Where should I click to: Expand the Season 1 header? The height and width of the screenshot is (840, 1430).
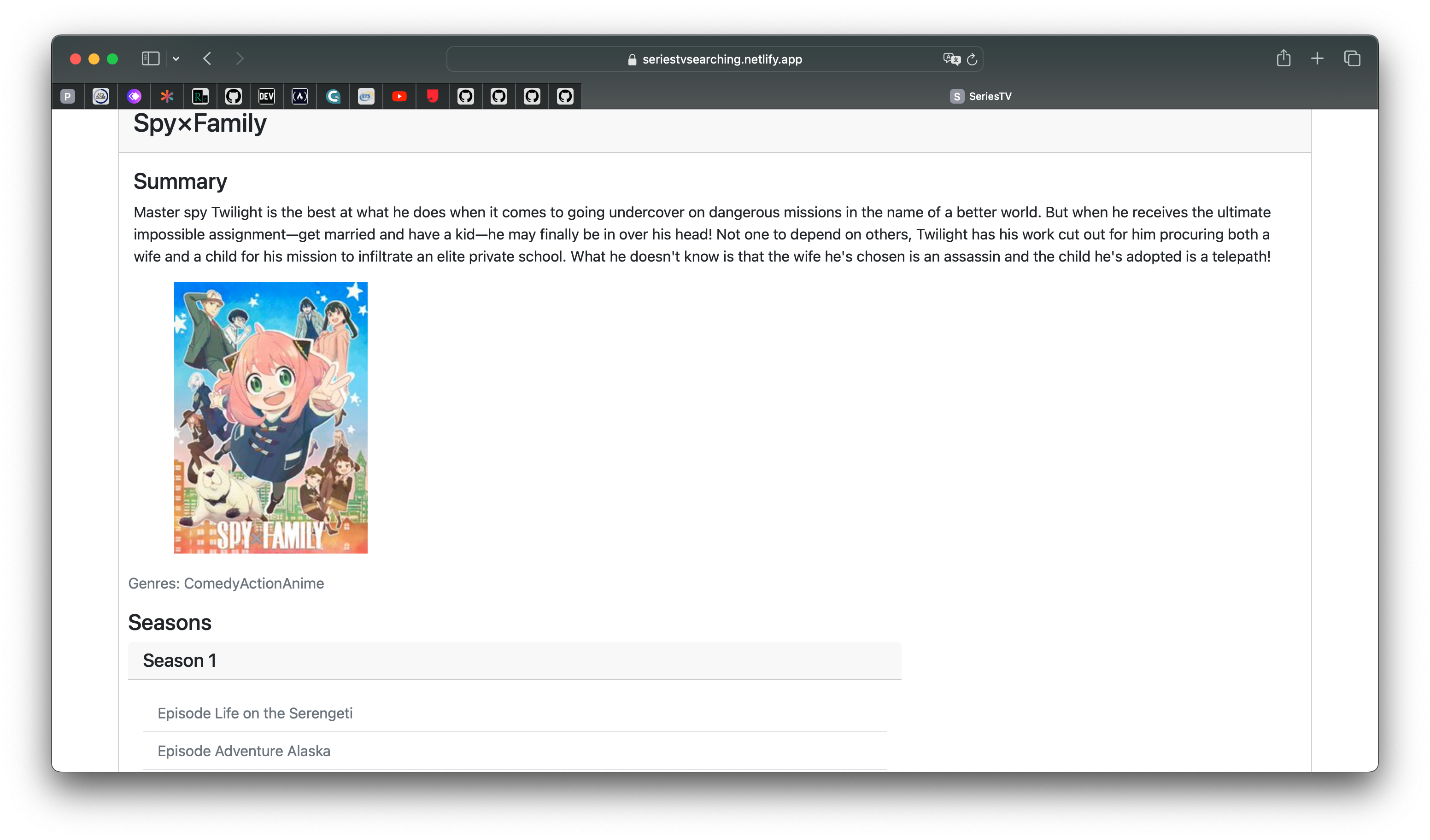click(x=514, y=661)
